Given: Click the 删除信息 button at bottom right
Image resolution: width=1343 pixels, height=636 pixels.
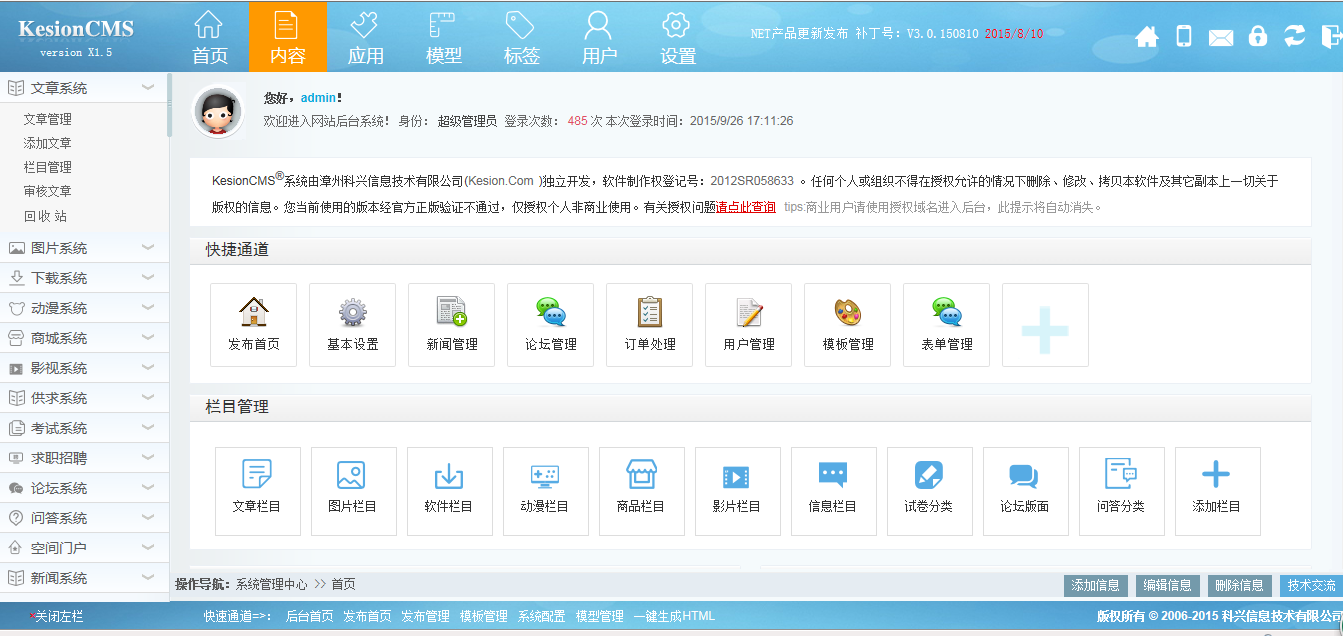Looking at the screenshot, I should pos(1240,586).
